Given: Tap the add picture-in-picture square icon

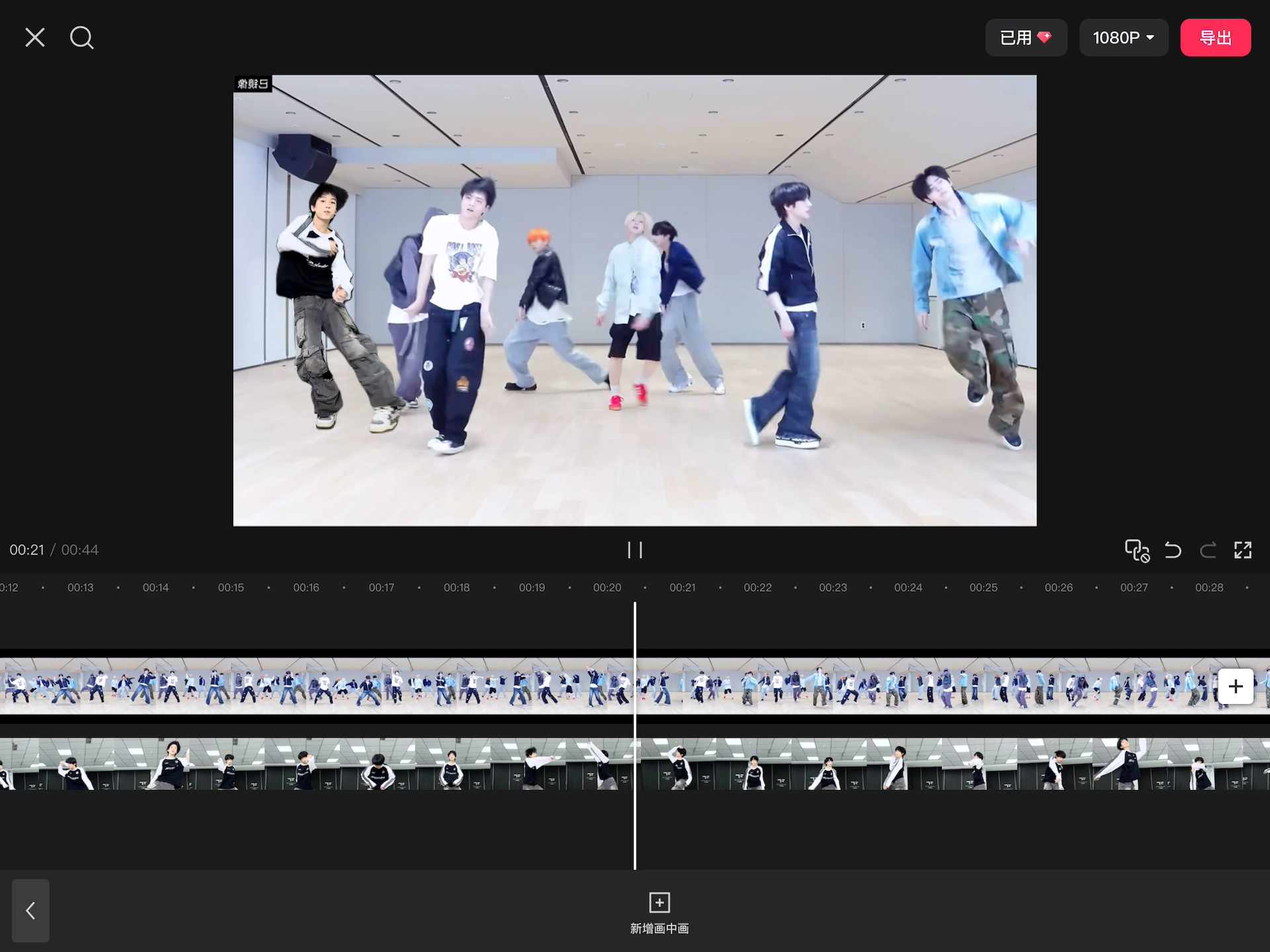Looking at the screenshot, I should [x=659, y=903].
